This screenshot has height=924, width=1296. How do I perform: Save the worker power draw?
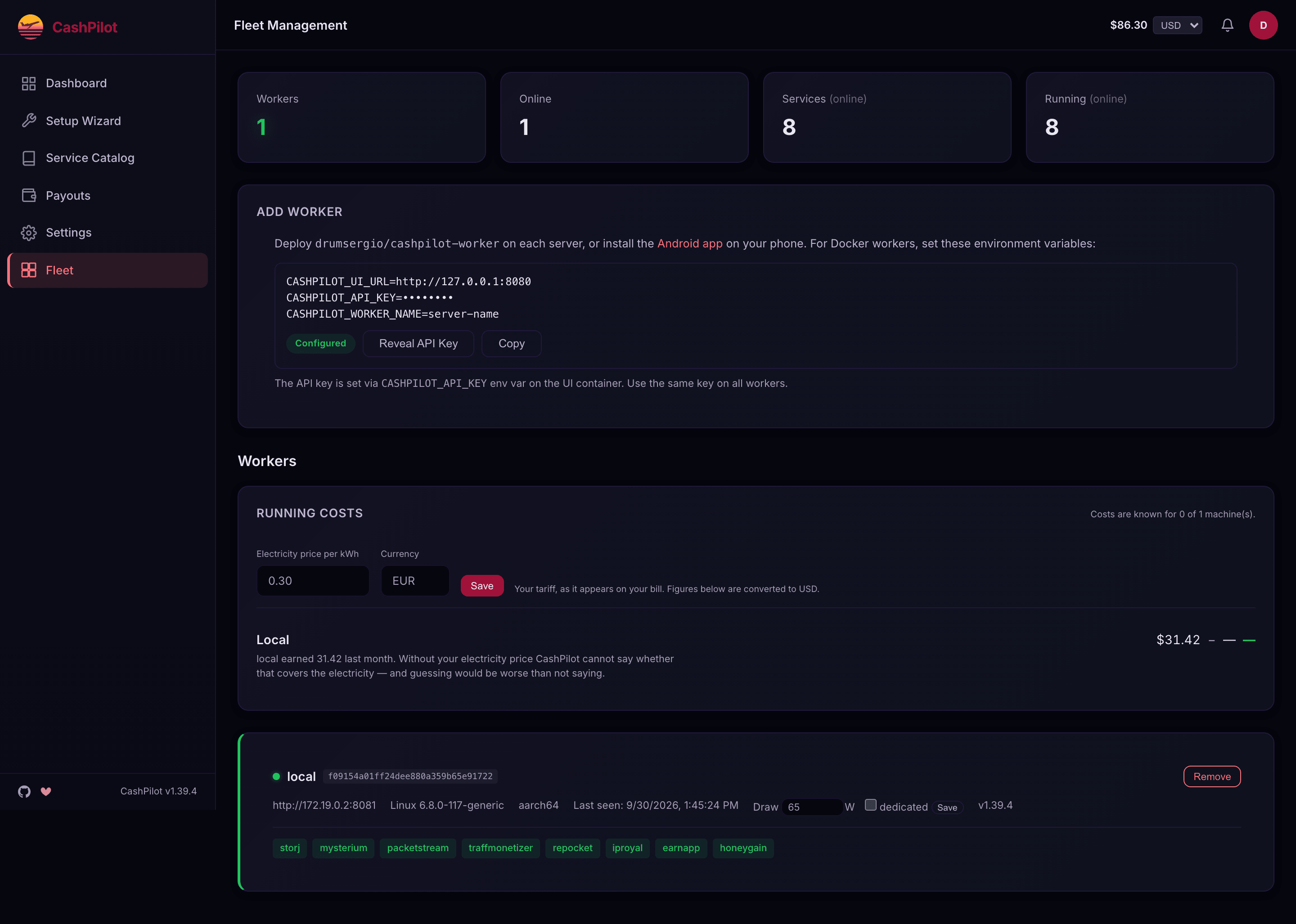coord(947,807)
